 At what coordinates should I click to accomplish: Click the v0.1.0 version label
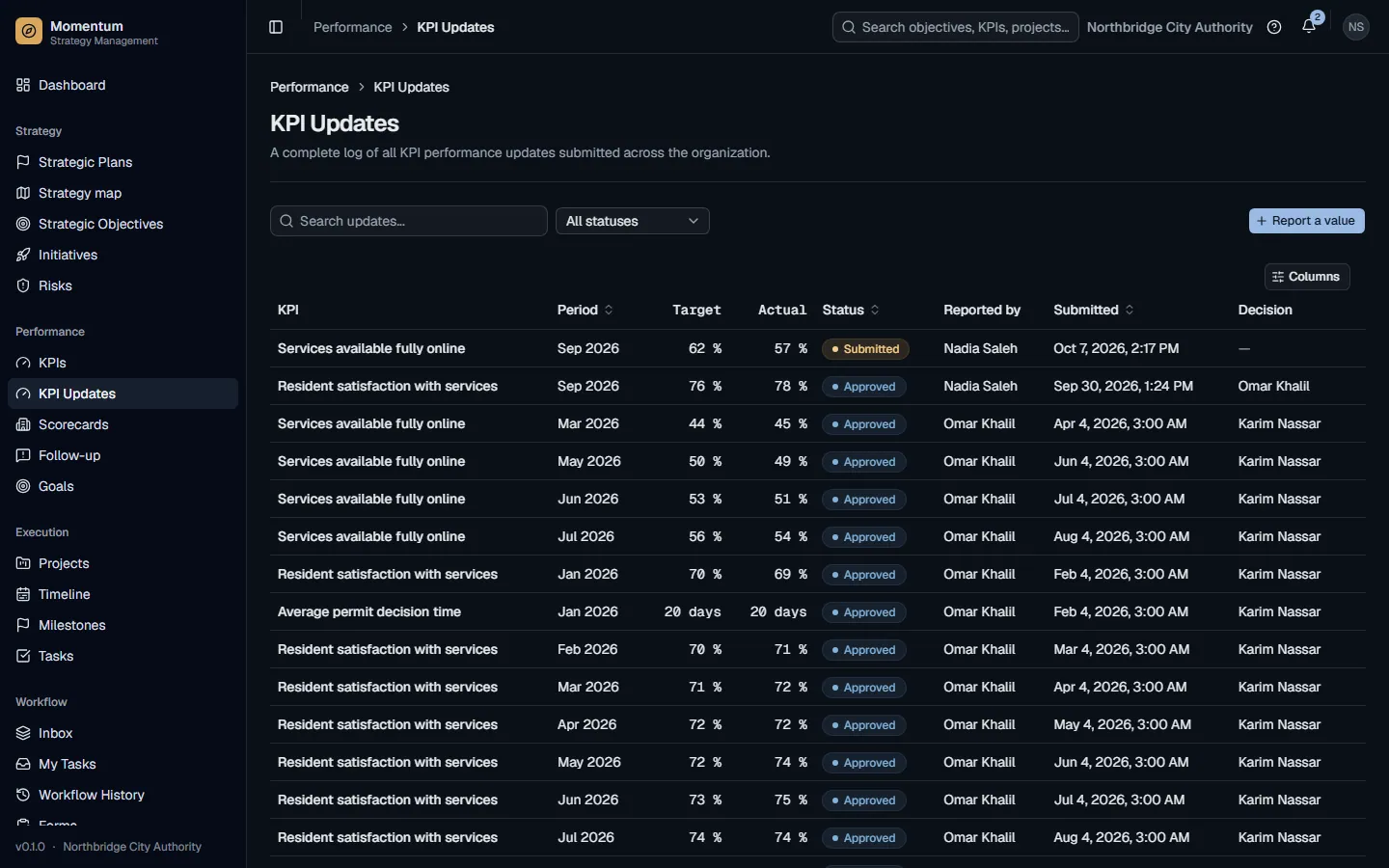pyautogui.click(x=30, y=847)
